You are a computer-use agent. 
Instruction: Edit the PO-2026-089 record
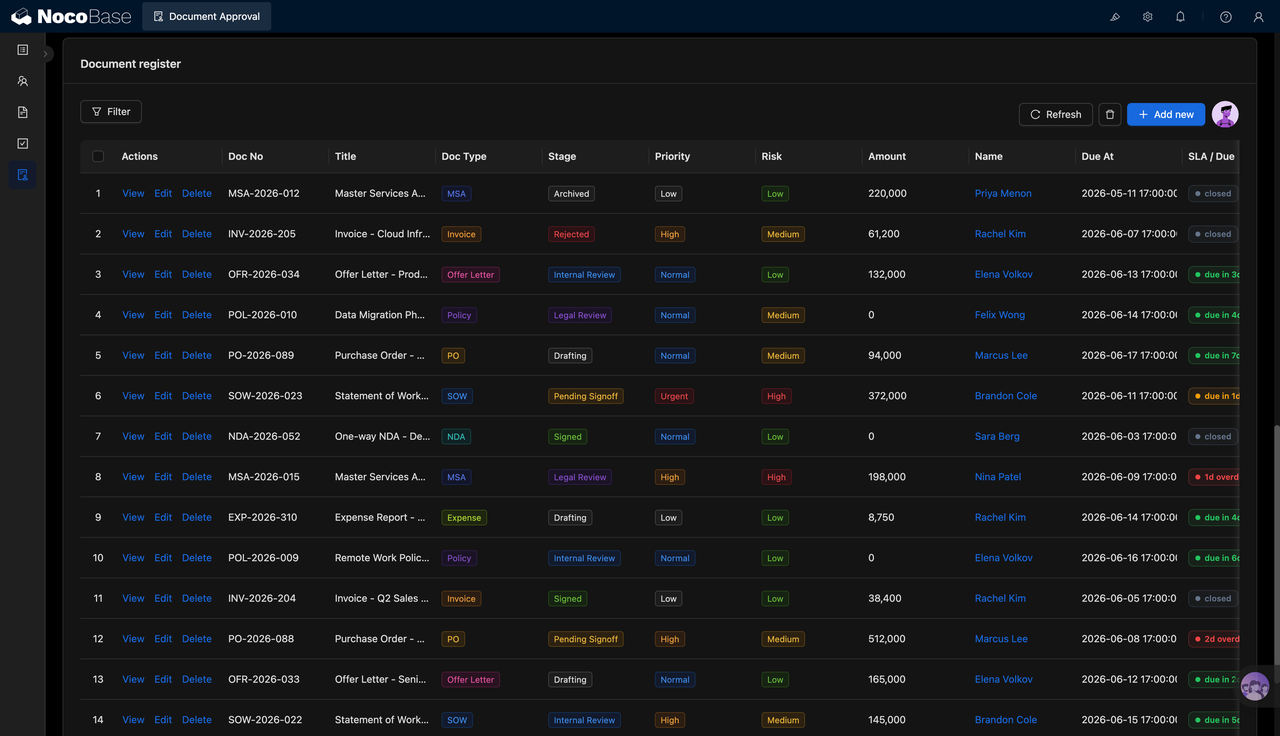point(163,355)
